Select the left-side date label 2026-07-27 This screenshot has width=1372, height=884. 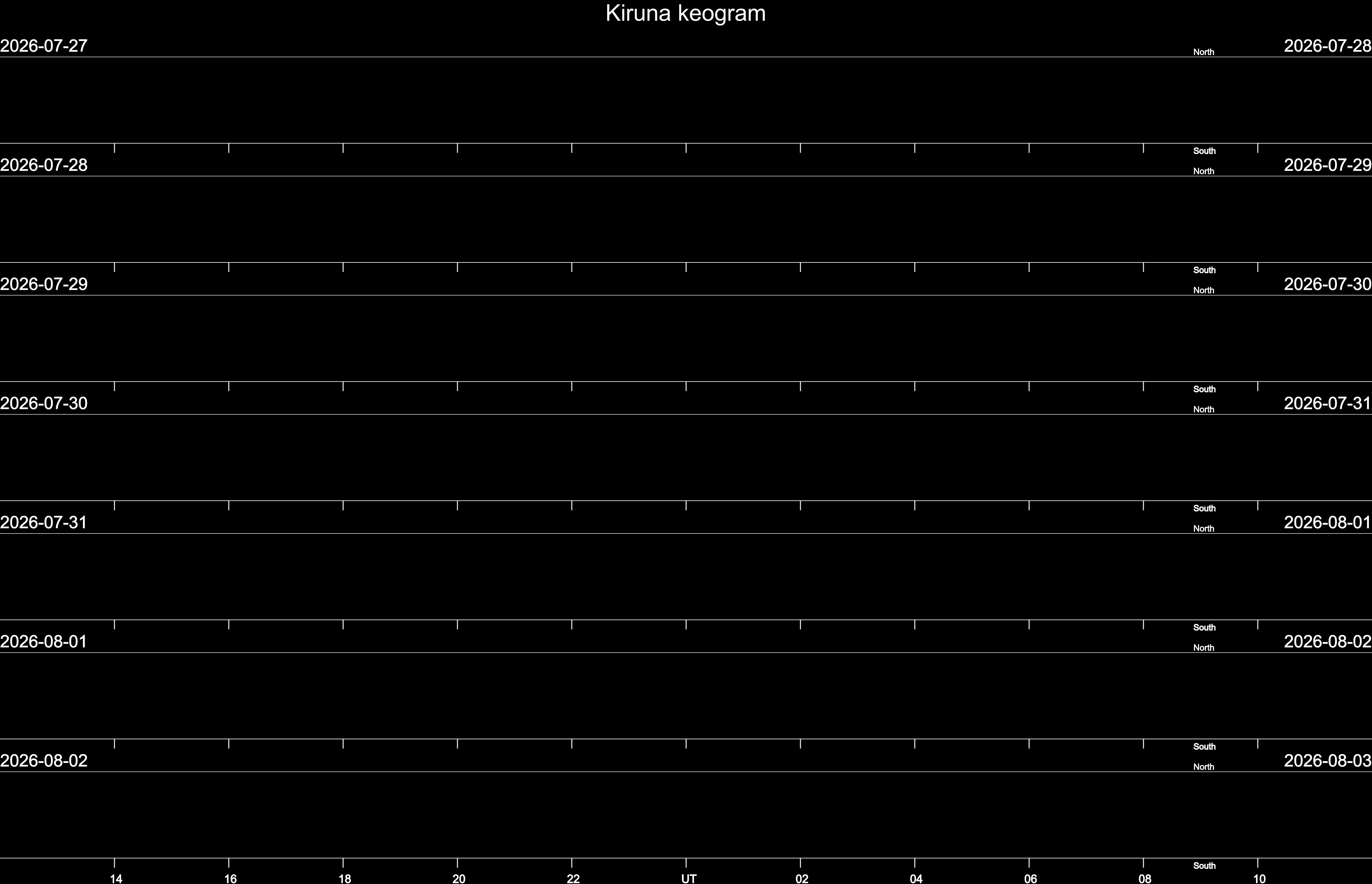click(44, 46)
